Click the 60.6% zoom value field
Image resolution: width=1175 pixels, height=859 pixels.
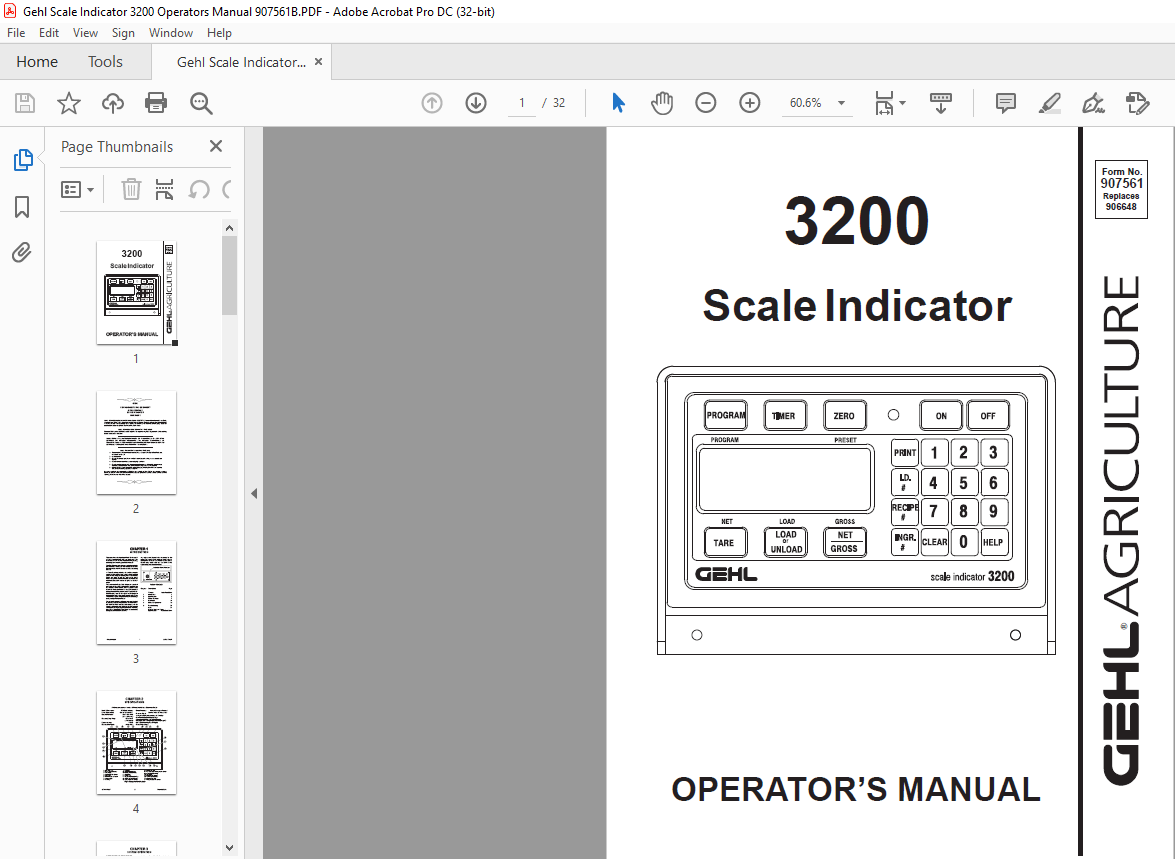tap(806, 103)
